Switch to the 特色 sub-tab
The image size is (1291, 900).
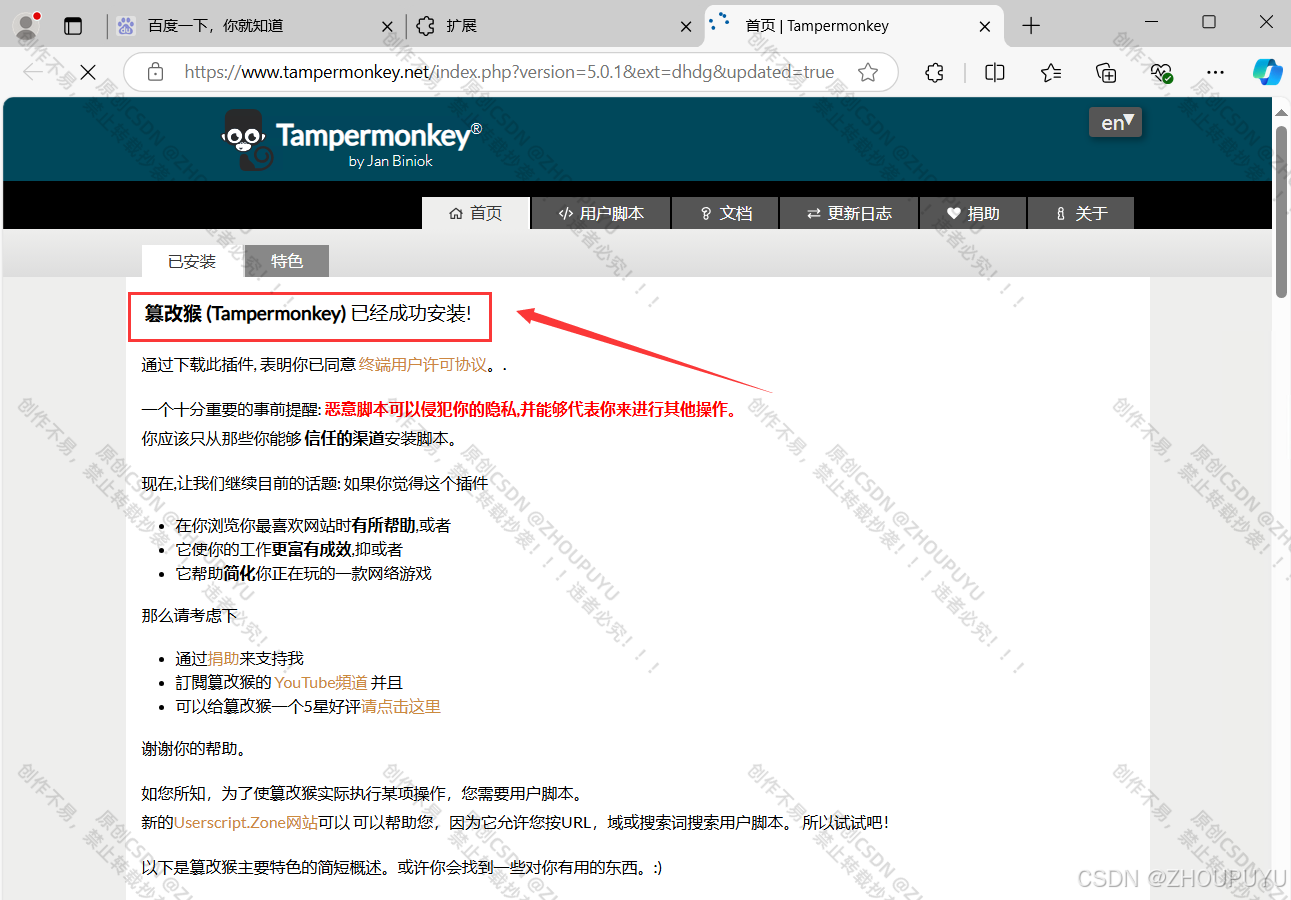(x=287, y=261)
